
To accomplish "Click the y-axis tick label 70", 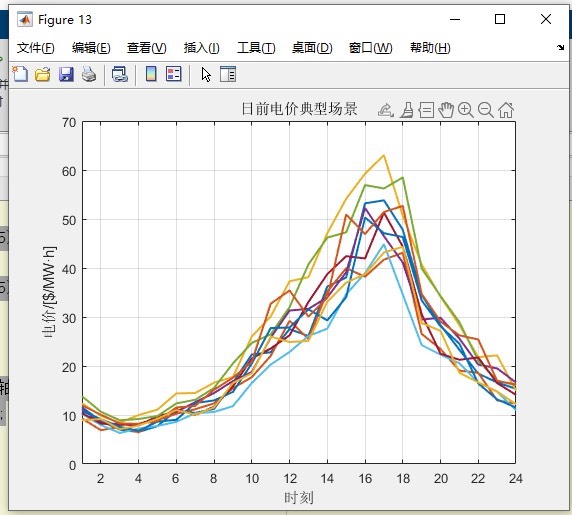I will 69,123.
